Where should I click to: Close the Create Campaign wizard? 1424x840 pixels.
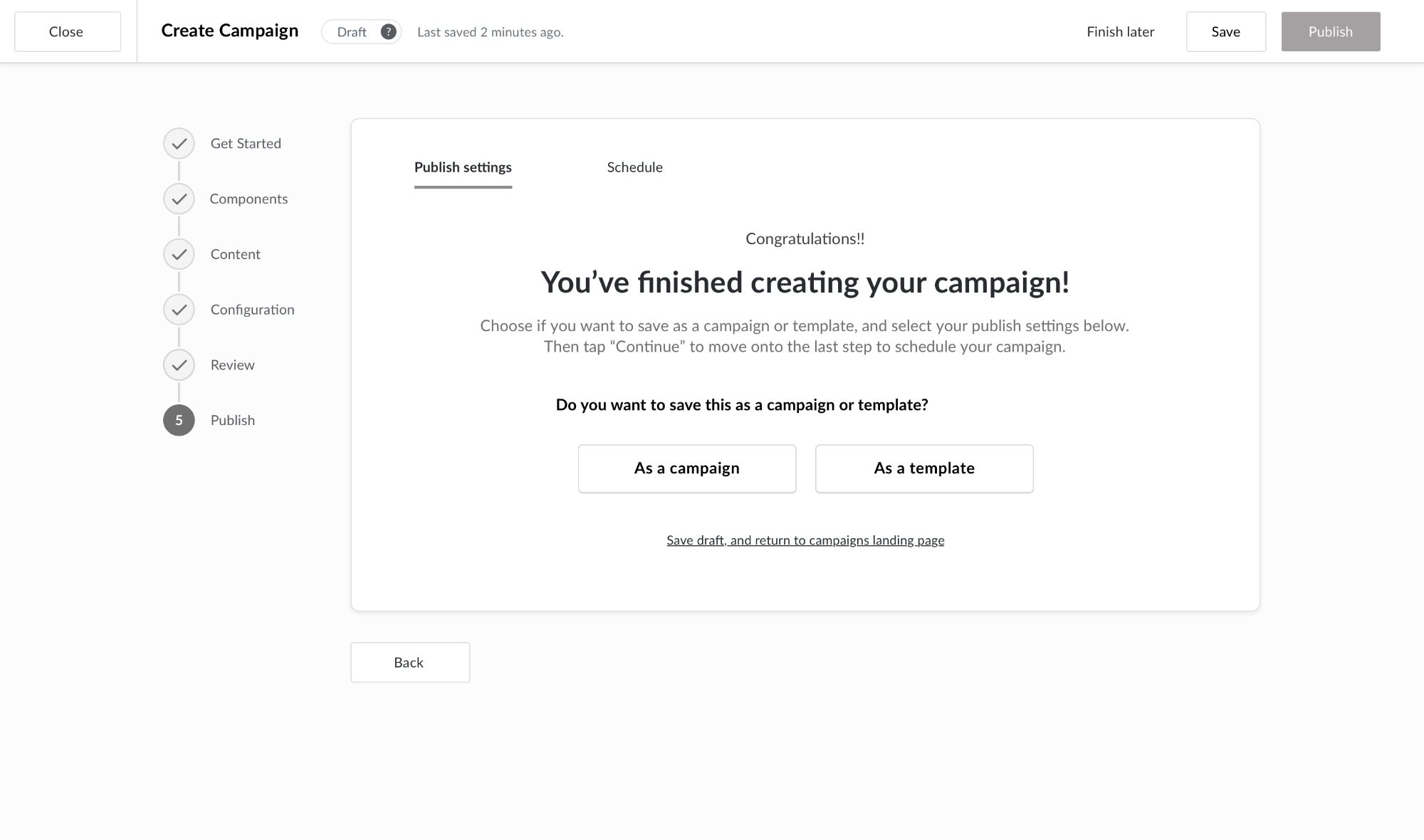pyautogui.click(x=67, y=32)
